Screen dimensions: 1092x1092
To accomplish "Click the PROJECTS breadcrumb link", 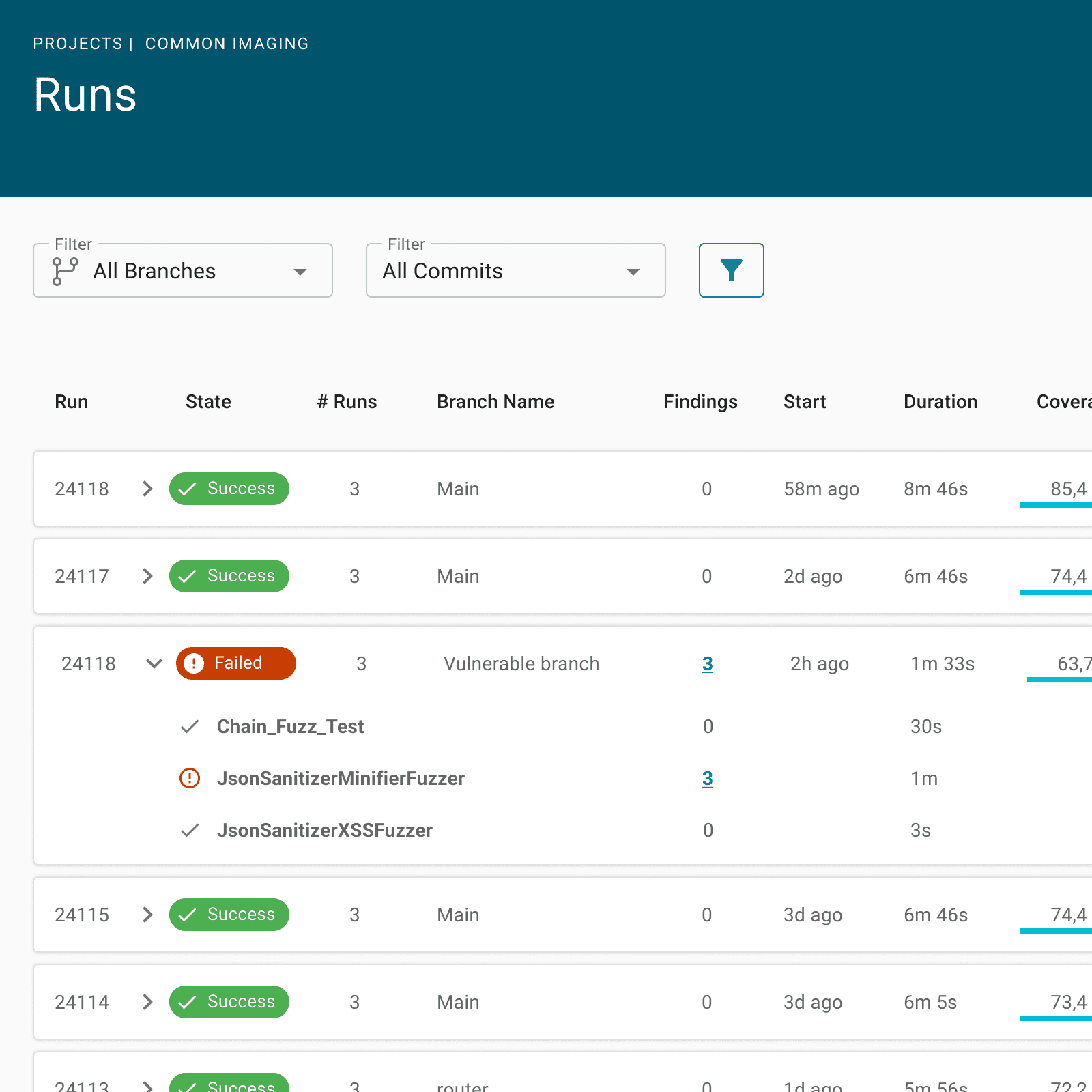I will tap(78, 44).
